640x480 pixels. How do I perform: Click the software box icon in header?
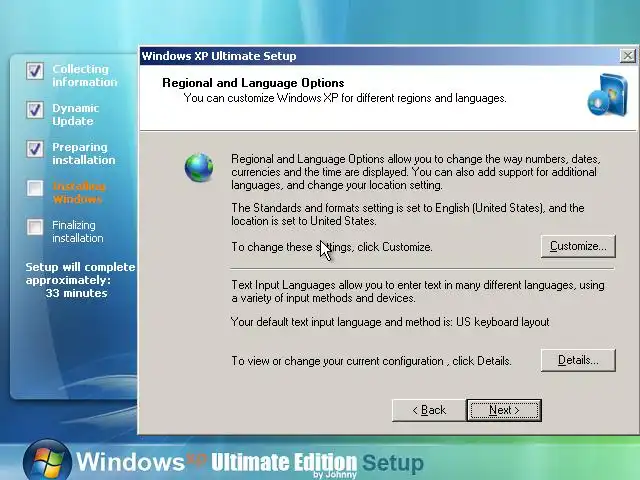608,95
